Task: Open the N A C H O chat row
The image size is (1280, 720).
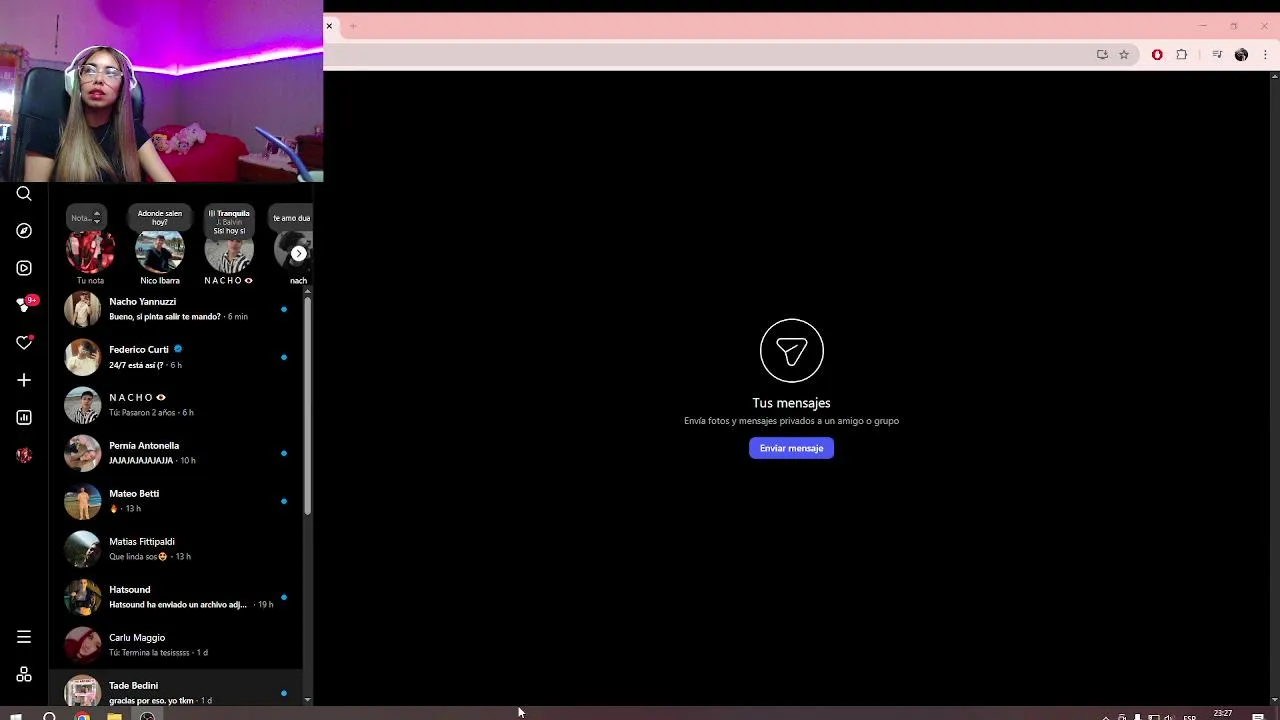Action: [176, 405]
